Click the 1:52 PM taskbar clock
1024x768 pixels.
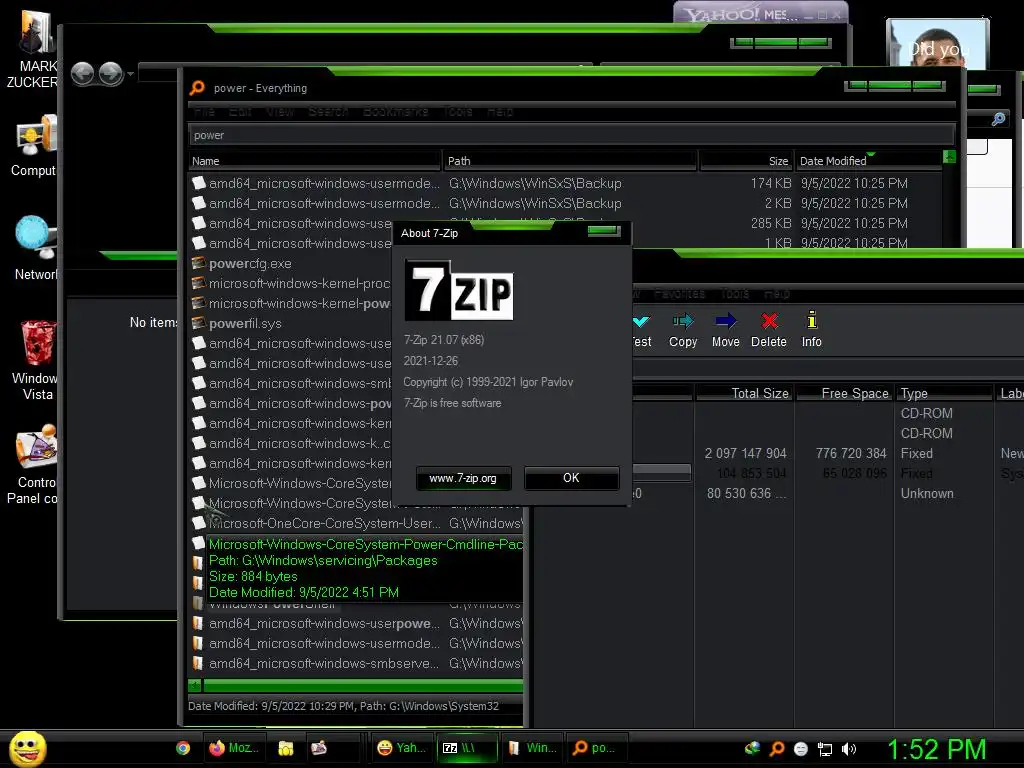pos(936,749)
